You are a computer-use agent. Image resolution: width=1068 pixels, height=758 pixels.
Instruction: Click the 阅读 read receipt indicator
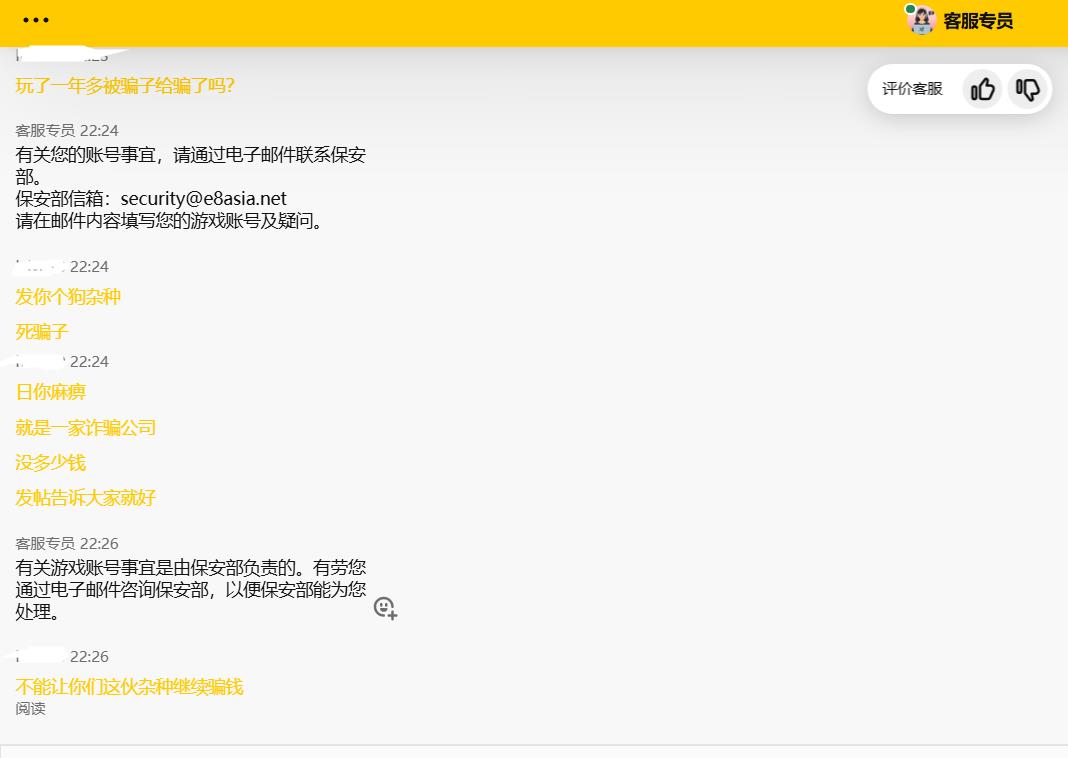pos(30,708)
